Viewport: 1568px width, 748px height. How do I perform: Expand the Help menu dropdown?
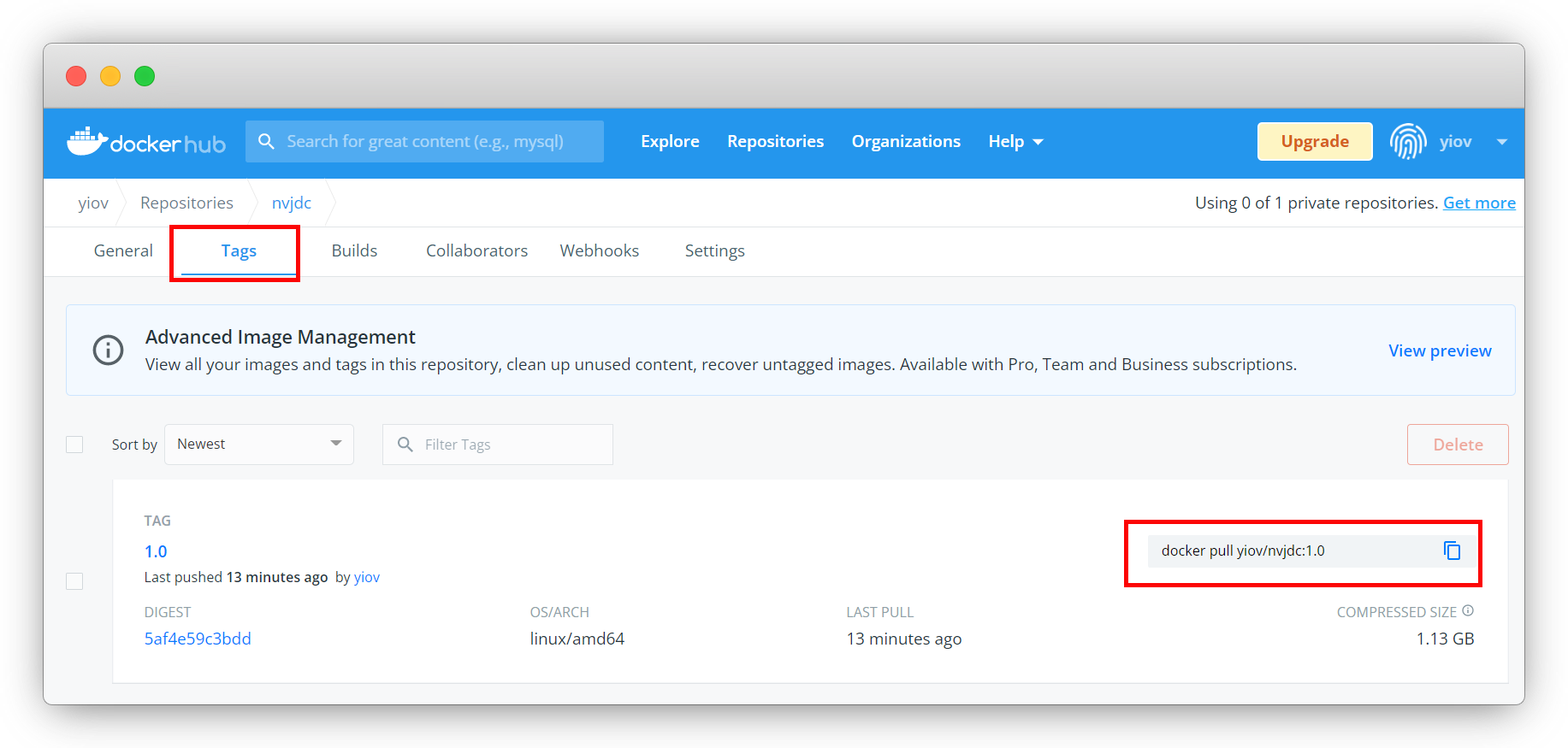click(1015, 141)
